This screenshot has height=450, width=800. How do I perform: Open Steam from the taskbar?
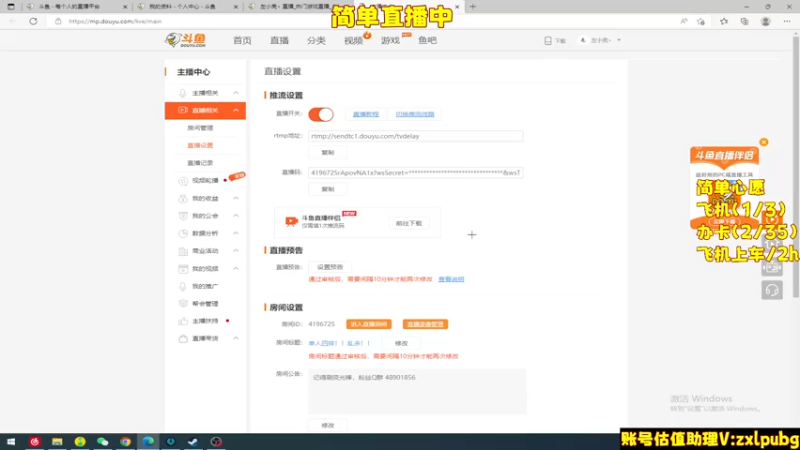pos(193,441)
